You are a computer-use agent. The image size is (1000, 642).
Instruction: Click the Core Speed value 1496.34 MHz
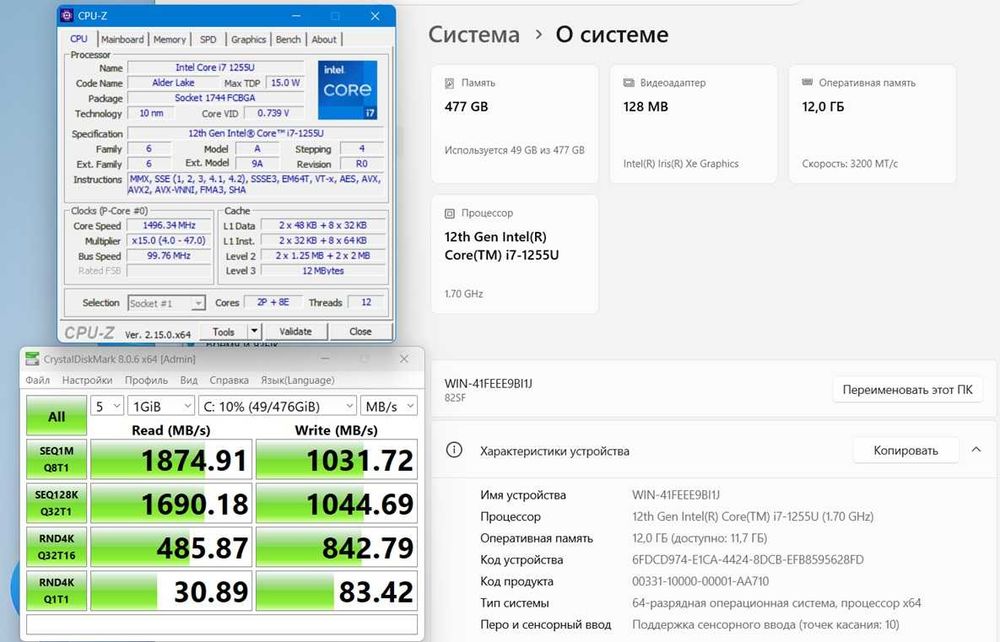(x=169, y=226)
